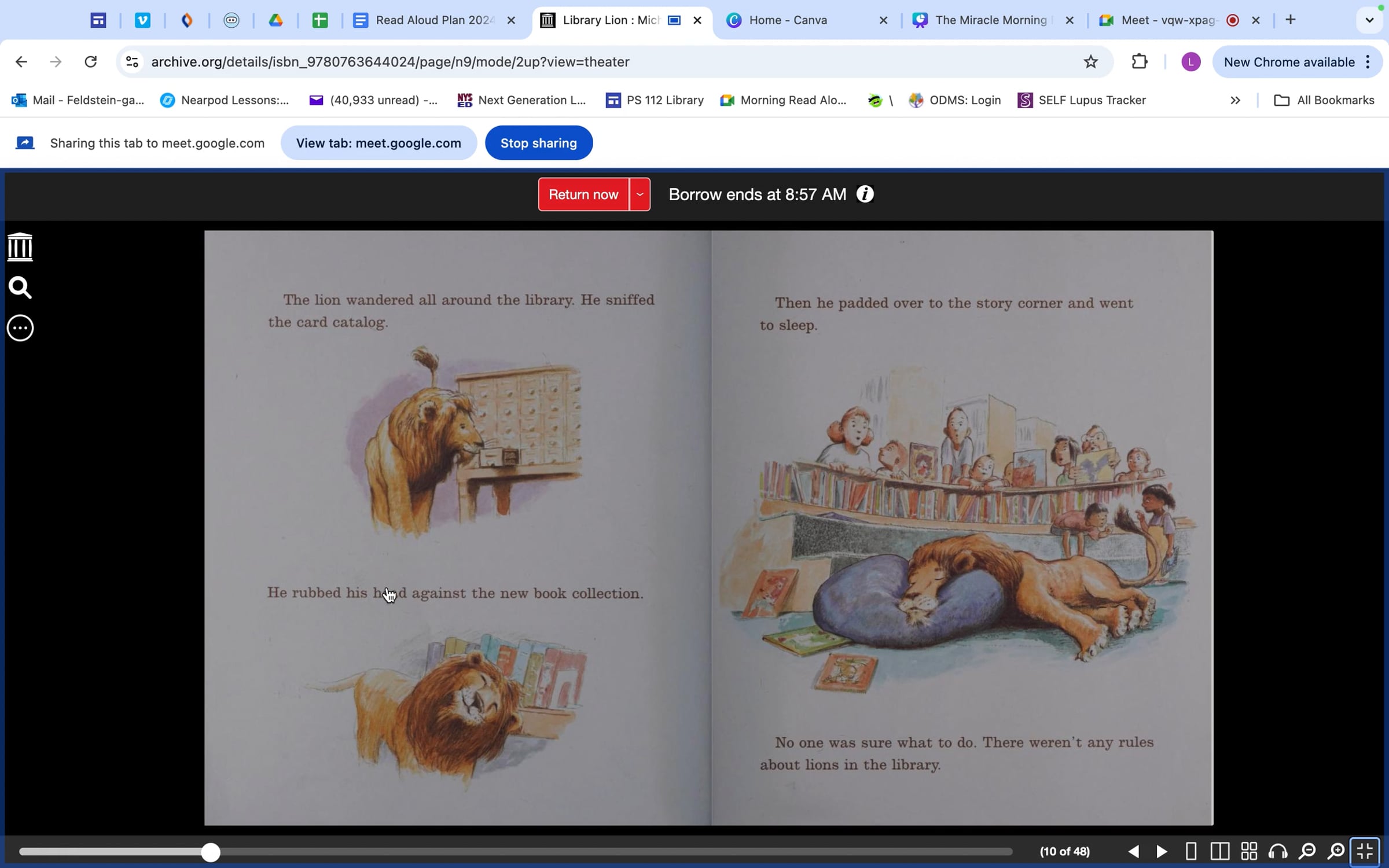Close the Home - Canva tab
The height and width of the screenshot is (868, 1389).
[x=883, y=20]
